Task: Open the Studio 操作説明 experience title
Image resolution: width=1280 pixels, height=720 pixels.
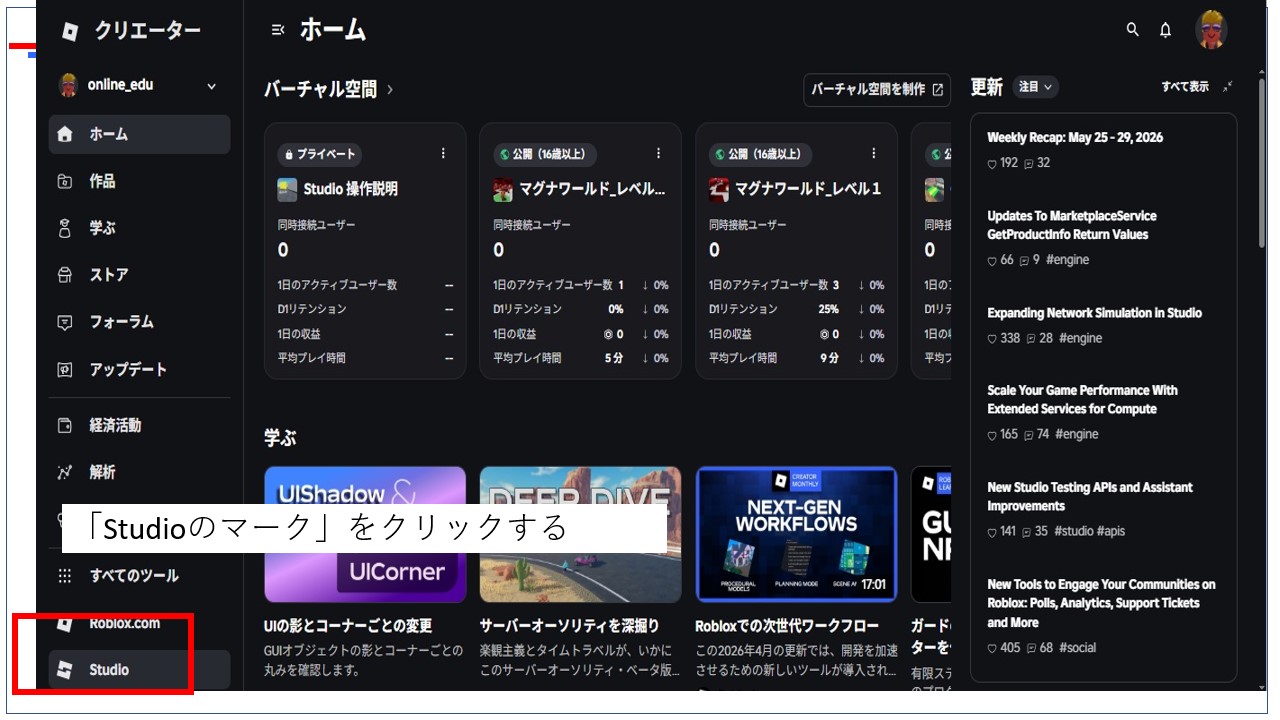Action: tap(351, 189)
